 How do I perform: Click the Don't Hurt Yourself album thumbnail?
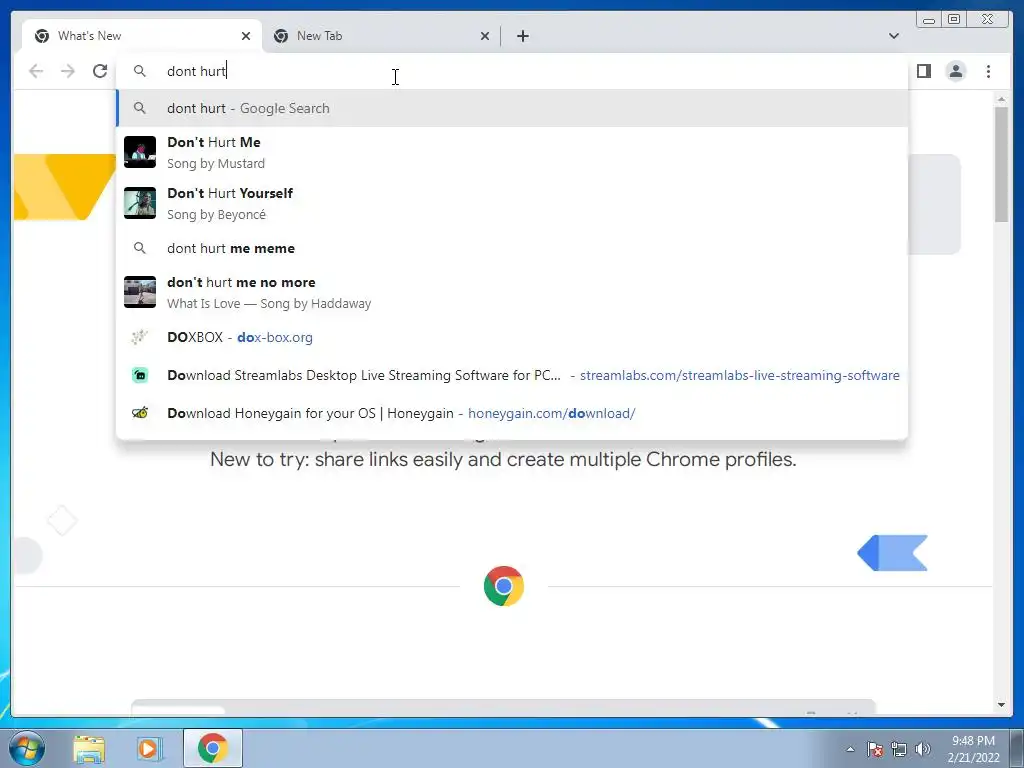(x=140, y=203)
